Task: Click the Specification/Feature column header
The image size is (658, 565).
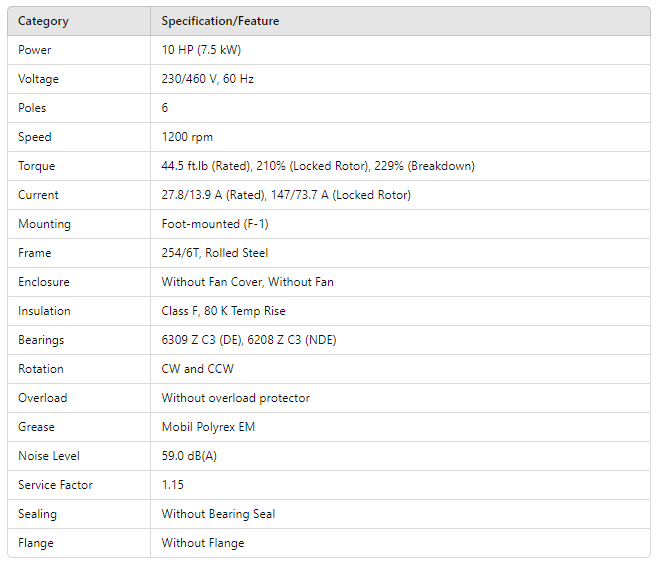Action: [220, 21]
